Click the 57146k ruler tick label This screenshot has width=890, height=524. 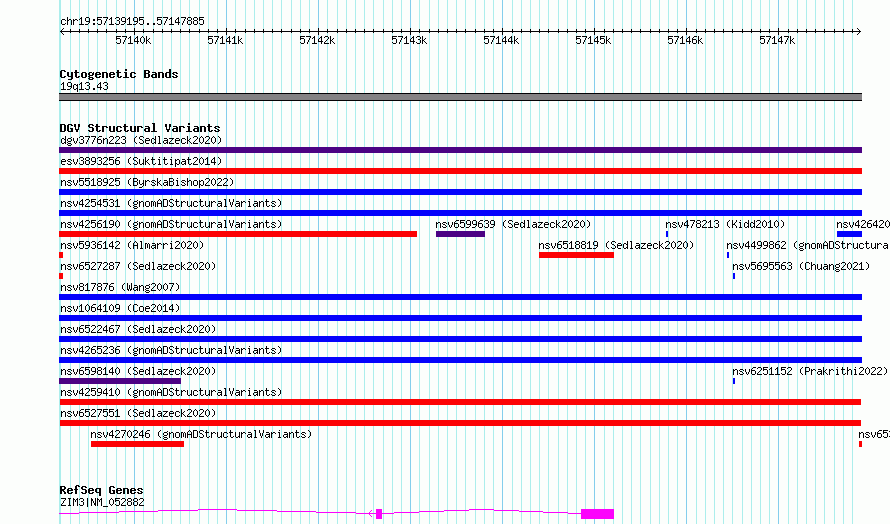click(685, 40)
